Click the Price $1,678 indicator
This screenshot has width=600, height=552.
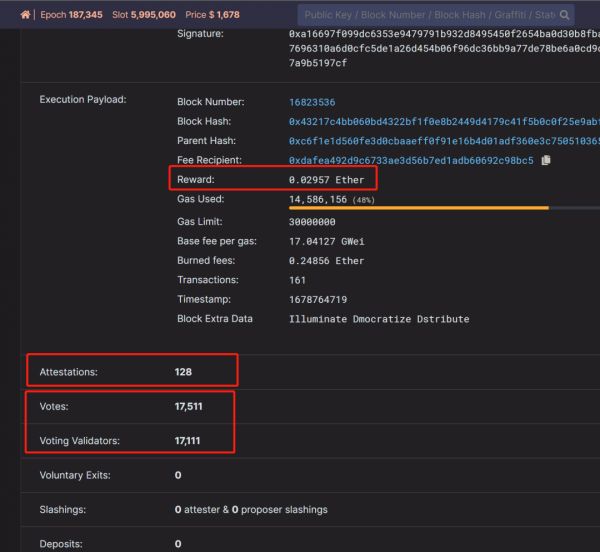213,15
